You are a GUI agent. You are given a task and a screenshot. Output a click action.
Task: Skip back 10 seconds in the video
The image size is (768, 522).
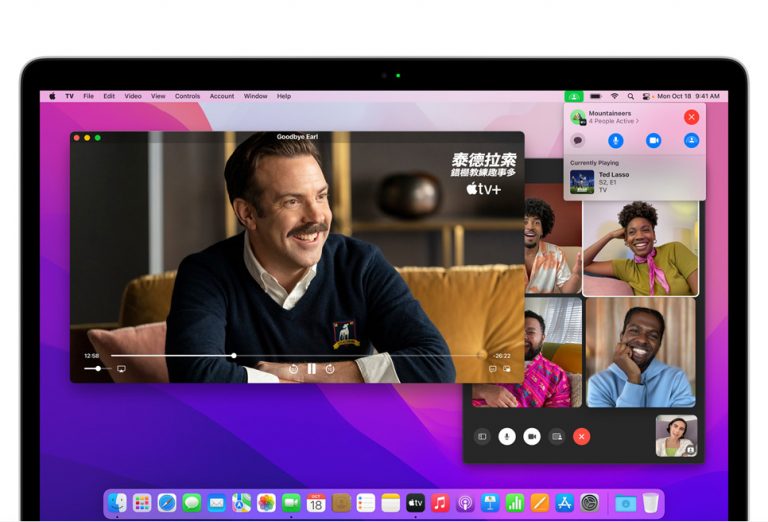(293, 369)
